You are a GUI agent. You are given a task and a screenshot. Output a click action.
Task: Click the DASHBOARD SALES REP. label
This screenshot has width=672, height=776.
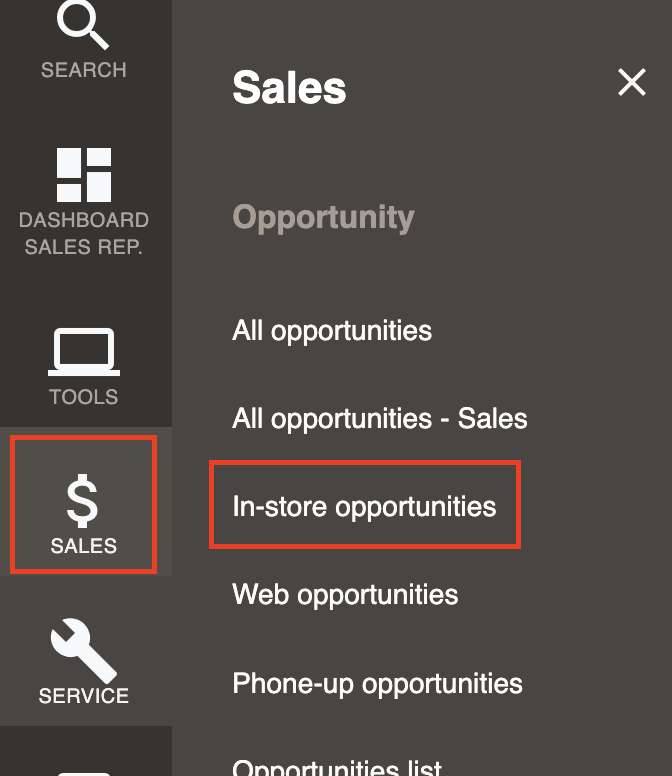click(84, 233)
